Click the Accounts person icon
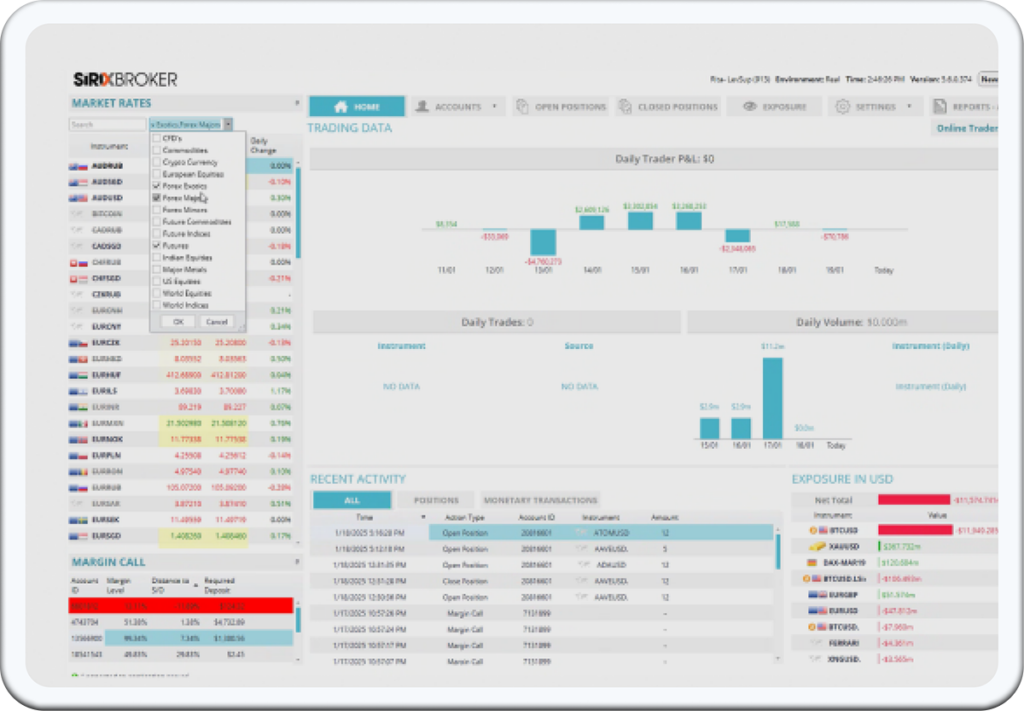 423,107
